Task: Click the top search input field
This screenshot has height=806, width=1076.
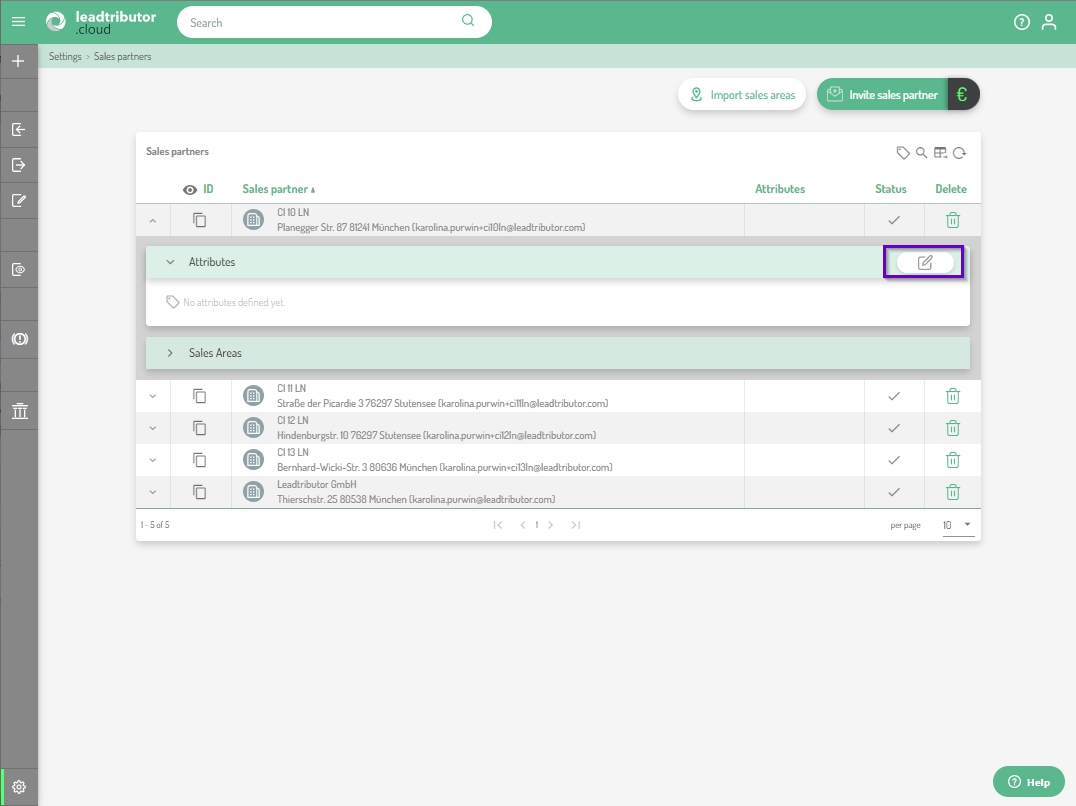Action: click(320, 22)
